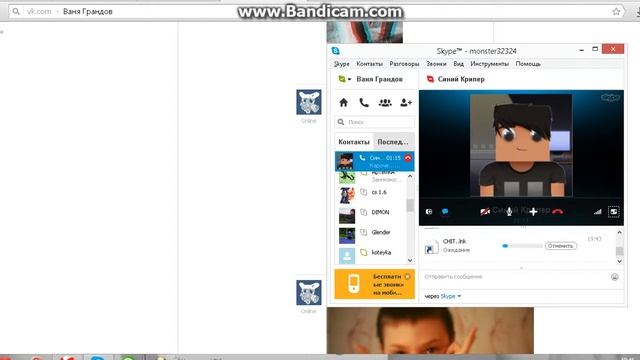Click the file transfer progress bar
This screenshot has height=360, width=640.
(522, 246)
